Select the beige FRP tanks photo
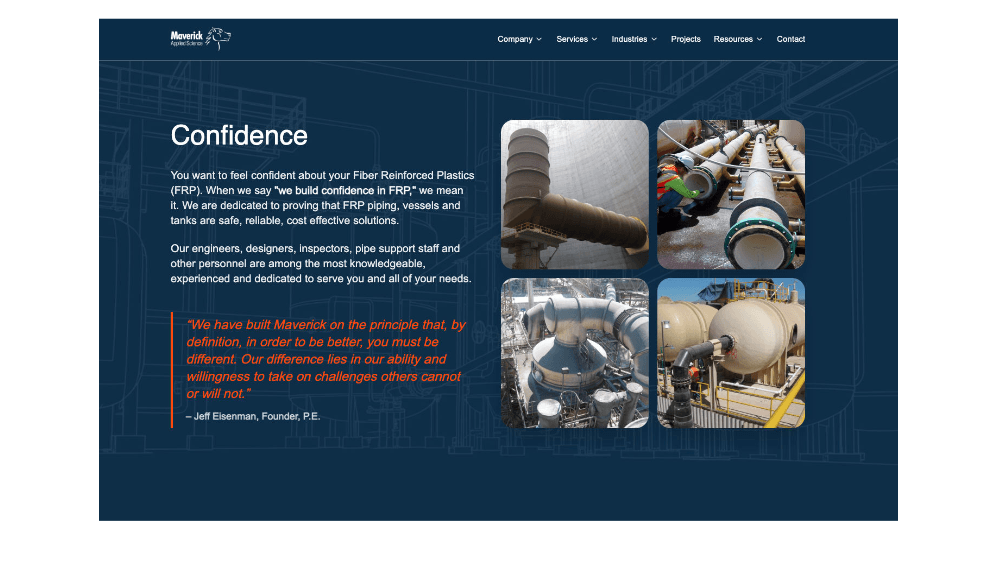 tap(731, 353)
